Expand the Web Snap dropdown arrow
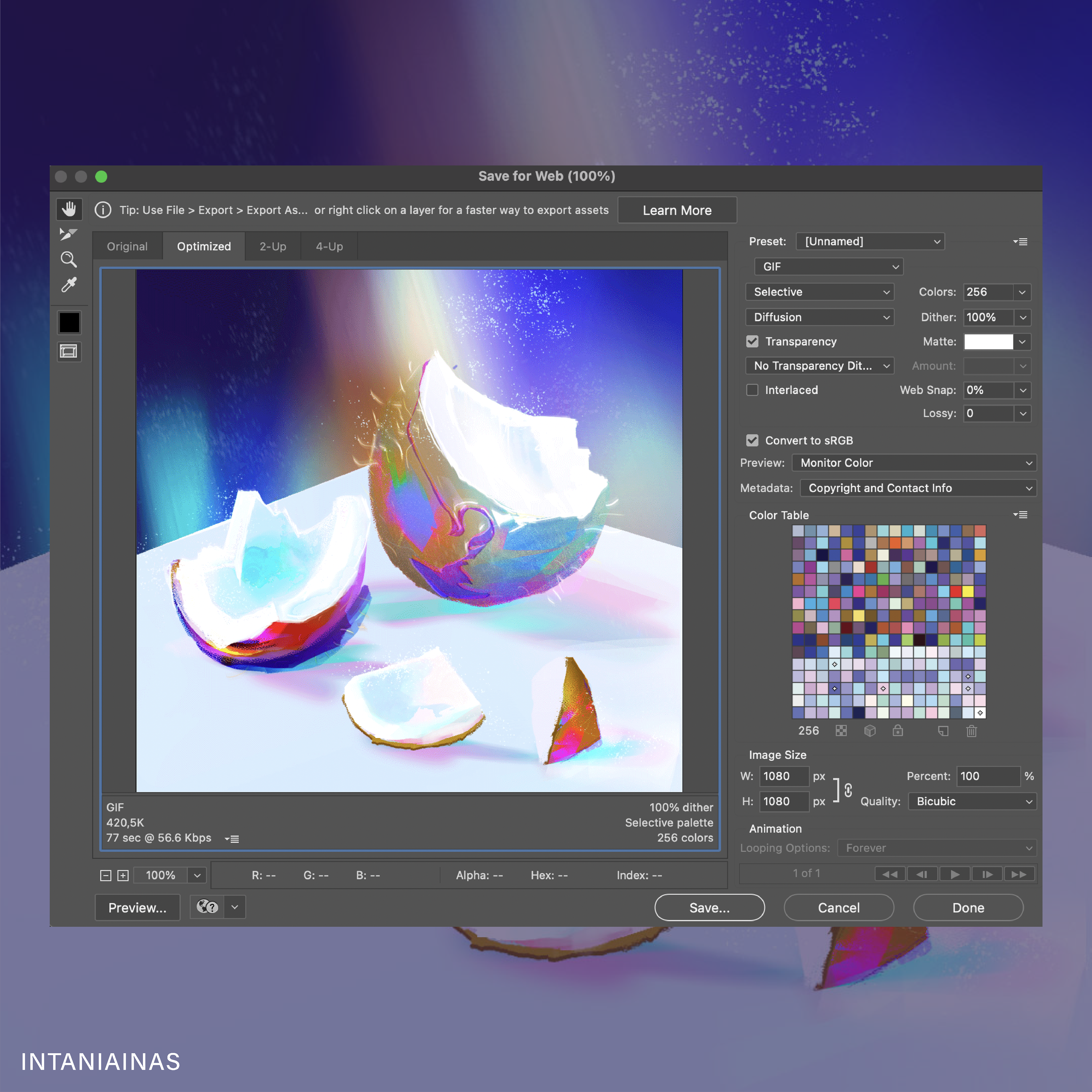 1023,390
